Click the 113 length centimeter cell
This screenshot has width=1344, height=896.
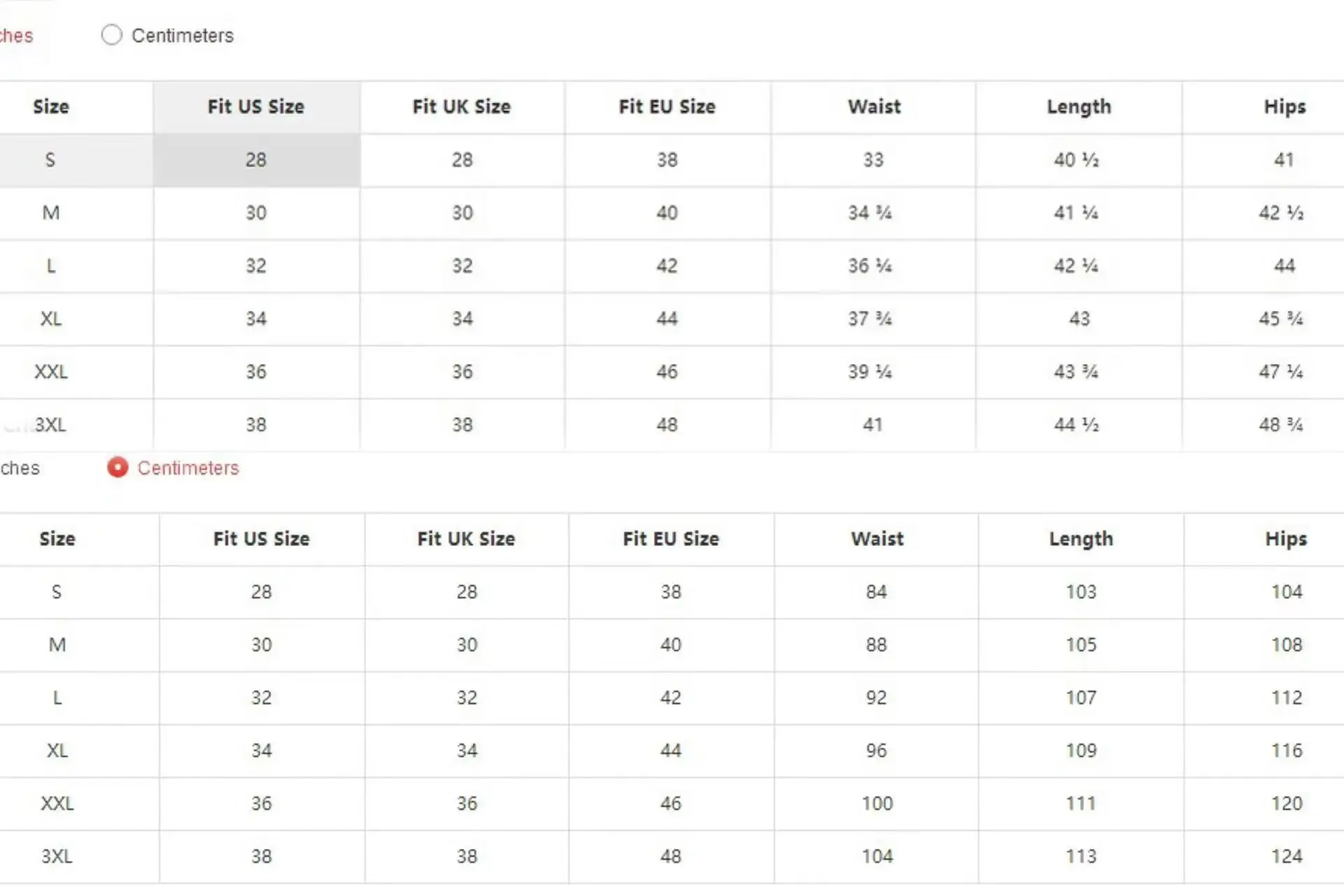point(1081,857)
